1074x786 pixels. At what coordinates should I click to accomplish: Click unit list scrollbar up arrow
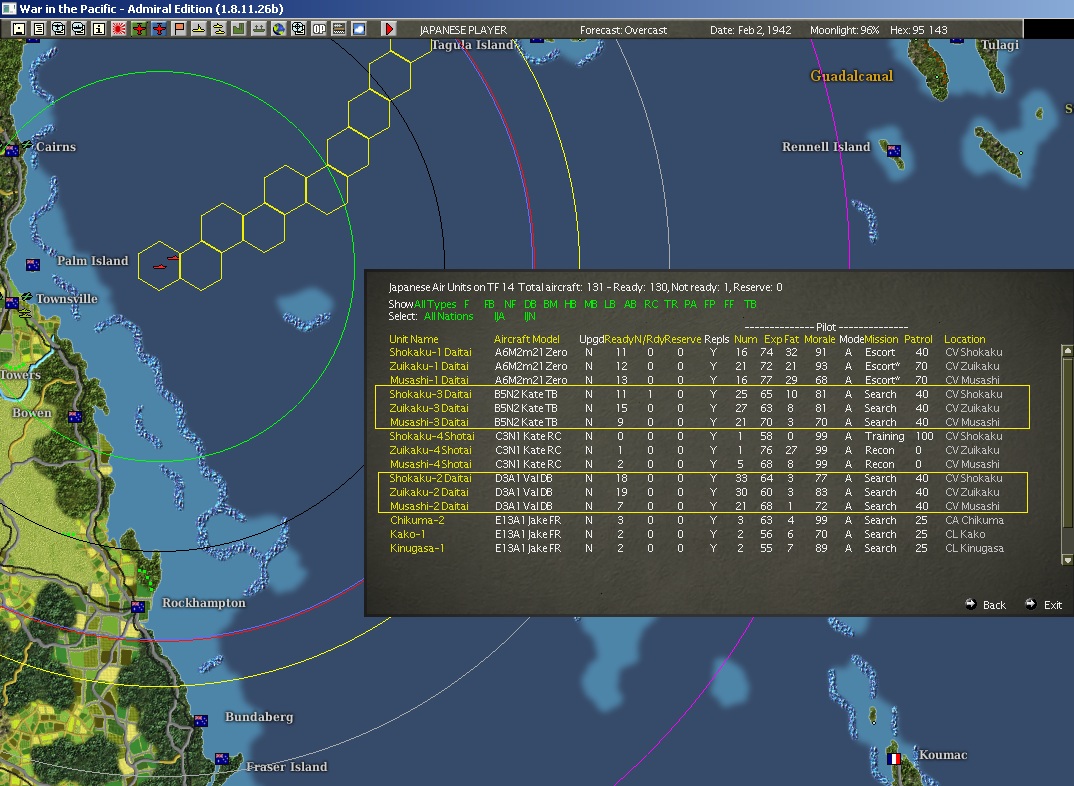(1067, 351)
